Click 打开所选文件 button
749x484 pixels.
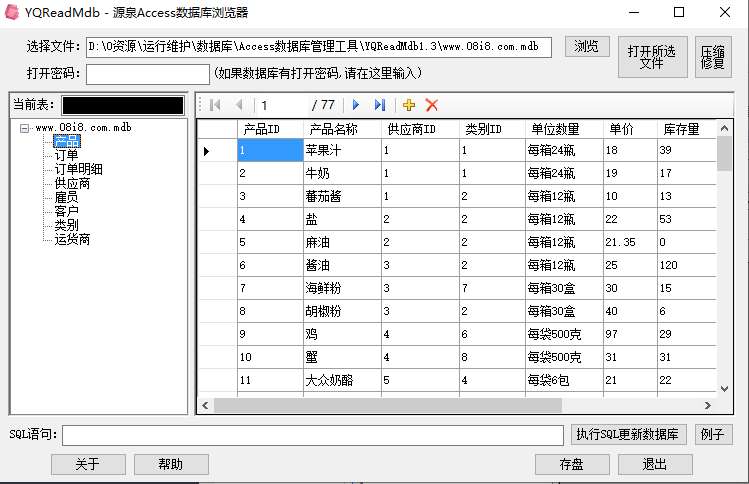point(653,57)
